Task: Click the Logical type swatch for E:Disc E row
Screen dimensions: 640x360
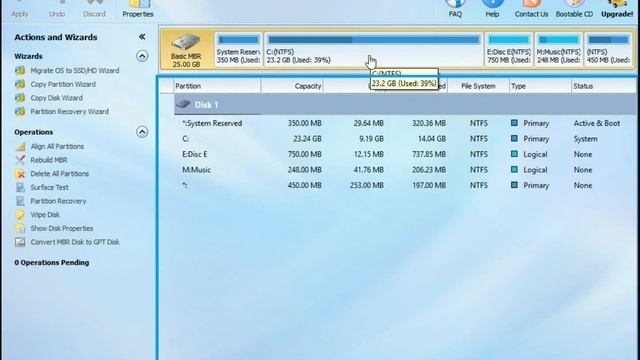Action: point(514,154)
